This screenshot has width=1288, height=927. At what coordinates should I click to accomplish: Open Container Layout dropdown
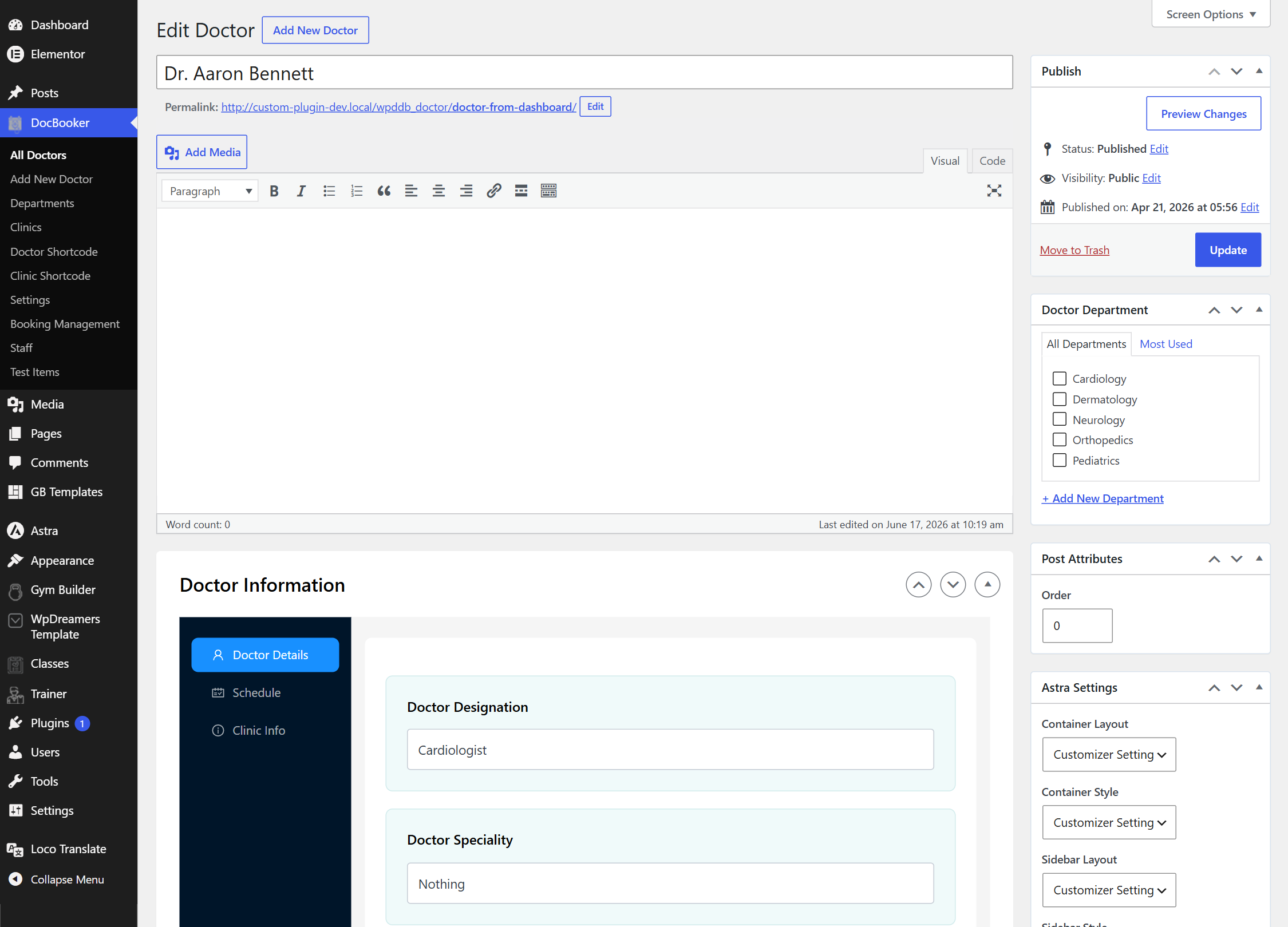[1109, 755]
